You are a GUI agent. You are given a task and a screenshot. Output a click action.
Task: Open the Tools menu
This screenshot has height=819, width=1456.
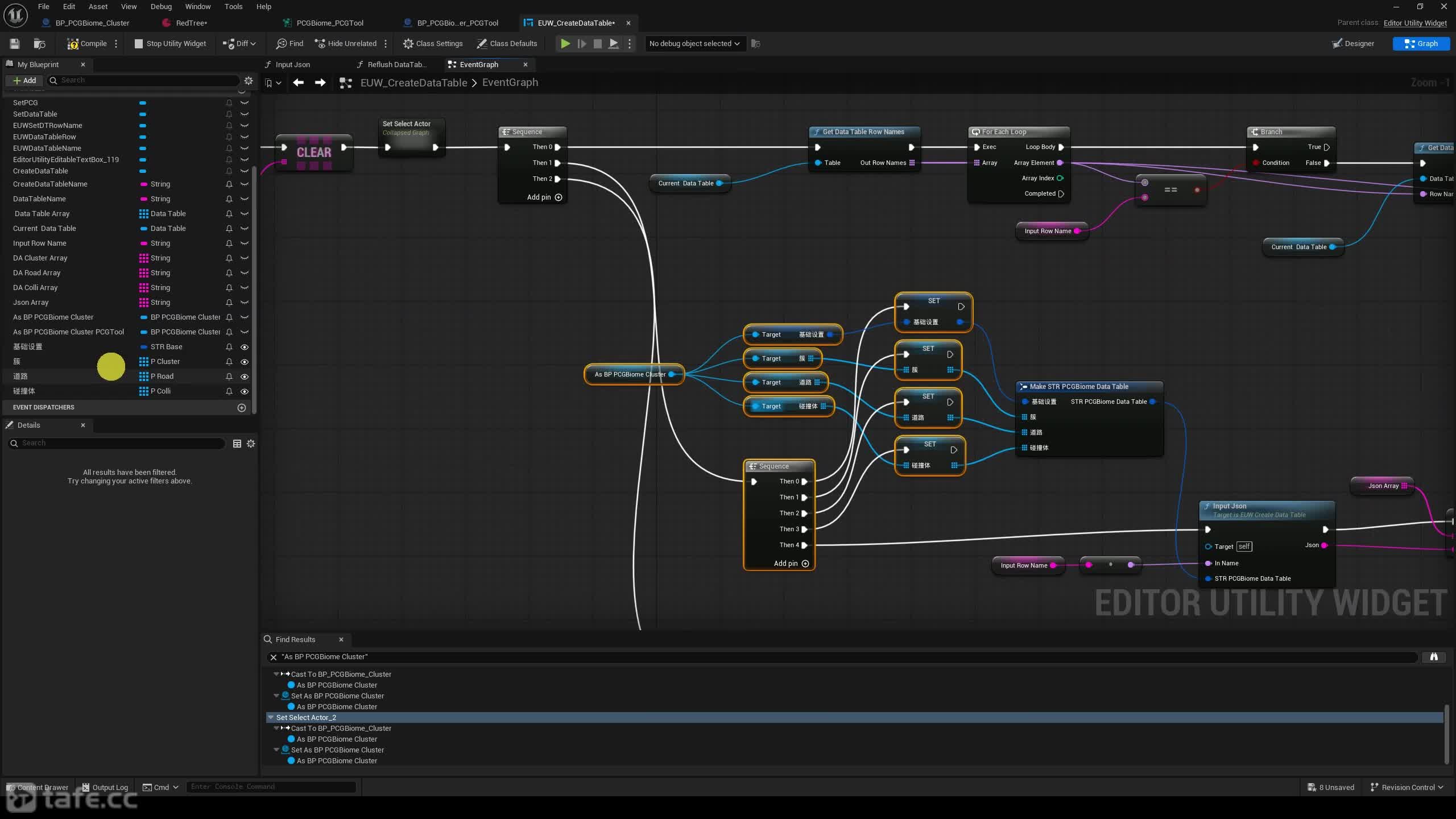coord(233,7)
